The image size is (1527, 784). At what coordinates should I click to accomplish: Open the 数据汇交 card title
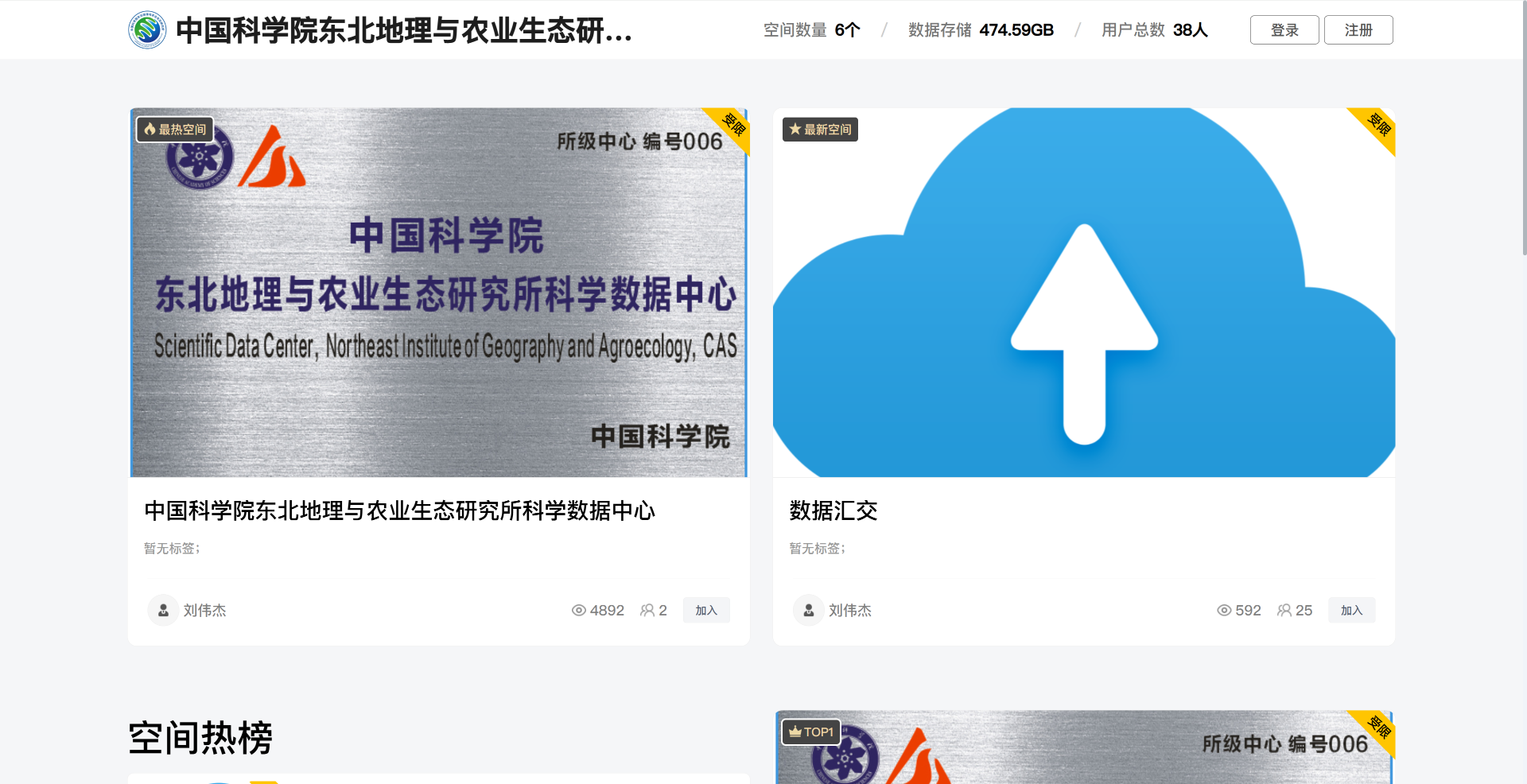tap(833, 510)
